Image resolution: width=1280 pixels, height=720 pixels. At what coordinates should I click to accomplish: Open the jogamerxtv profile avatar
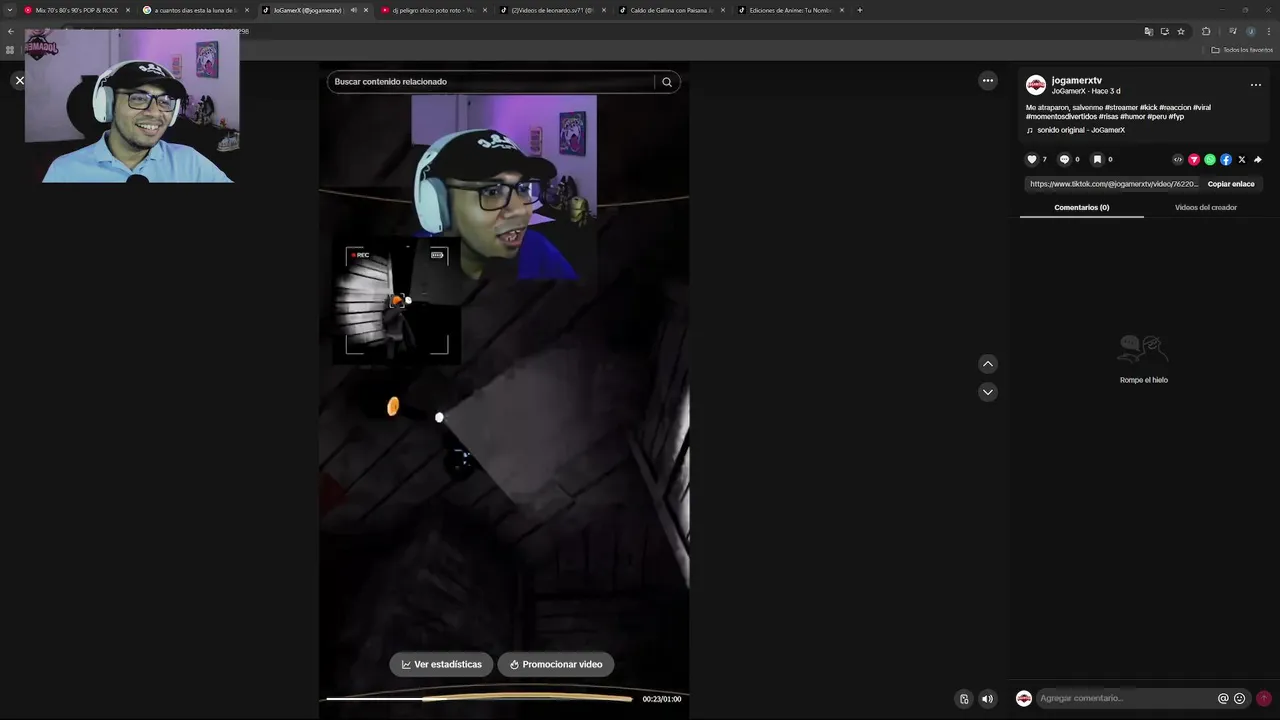pyautogui.click(x=1036, y=85)
